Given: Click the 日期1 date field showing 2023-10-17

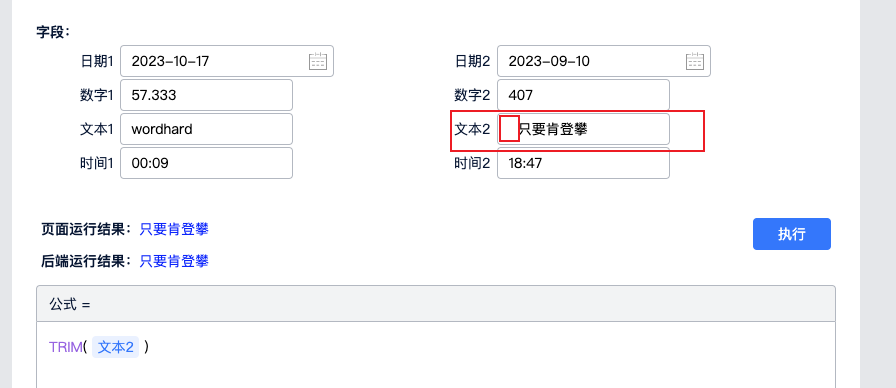Looking at the screenshot, I should [227, 61].
